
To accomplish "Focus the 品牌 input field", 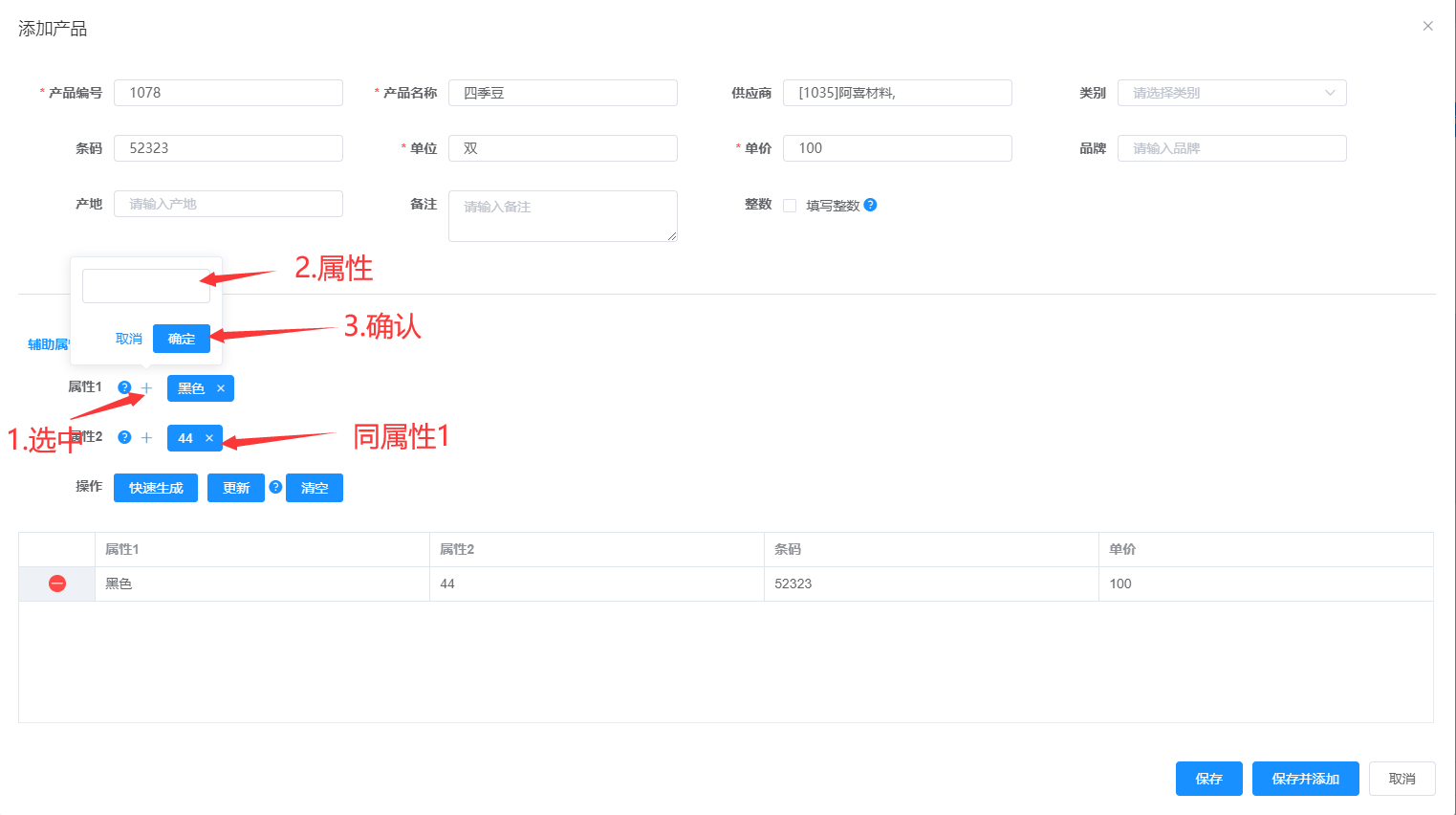I will 1231,148.
